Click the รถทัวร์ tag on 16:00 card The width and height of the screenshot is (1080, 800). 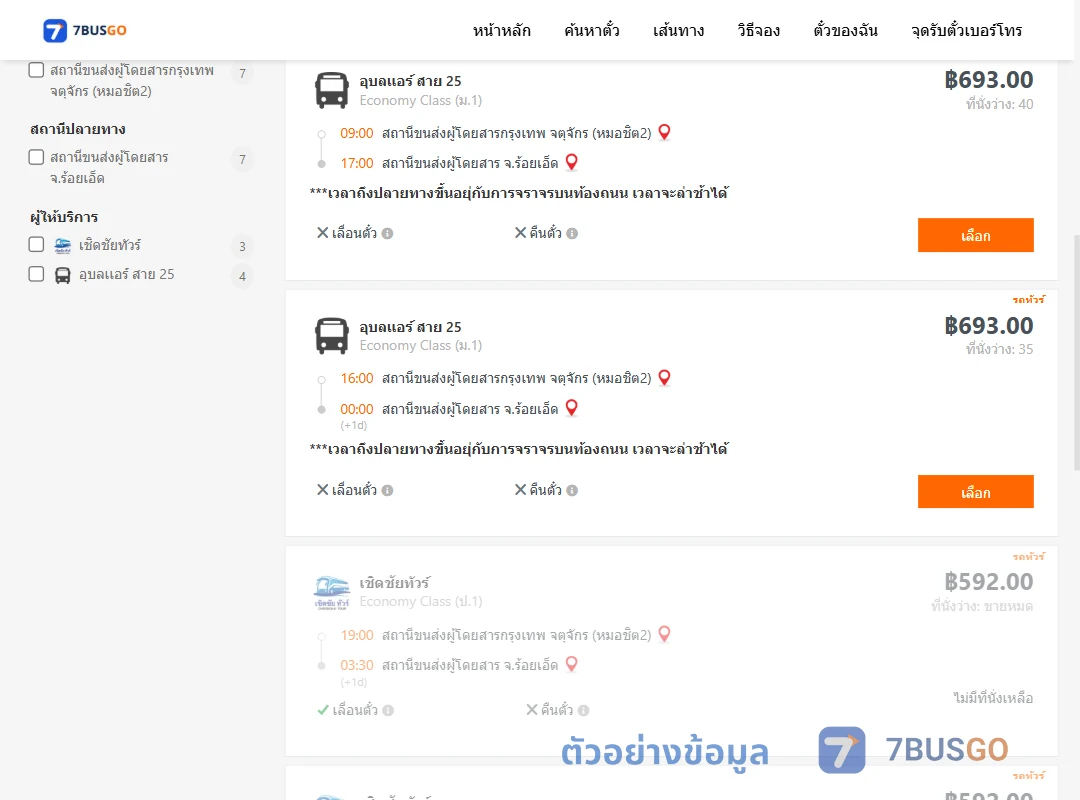coord(1028,300)
